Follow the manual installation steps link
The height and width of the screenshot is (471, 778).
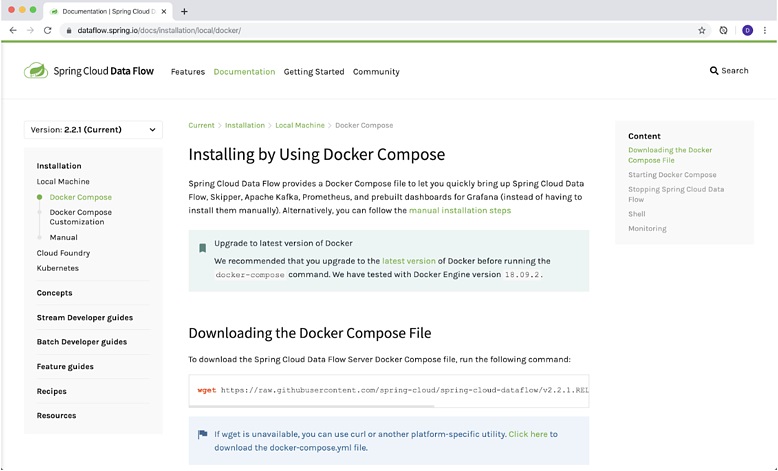(460, 210)
